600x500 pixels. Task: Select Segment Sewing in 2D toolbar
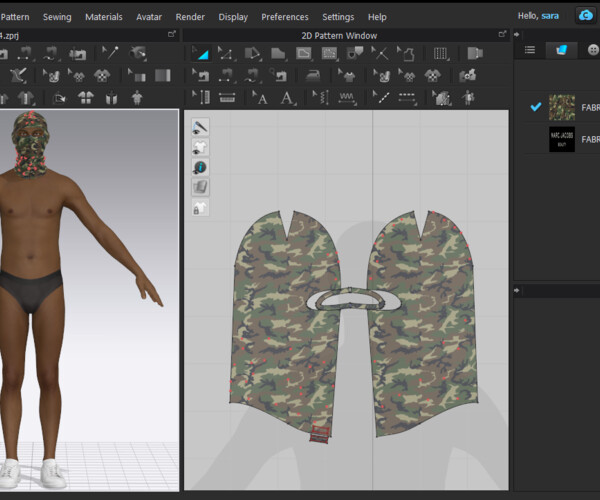227,76
